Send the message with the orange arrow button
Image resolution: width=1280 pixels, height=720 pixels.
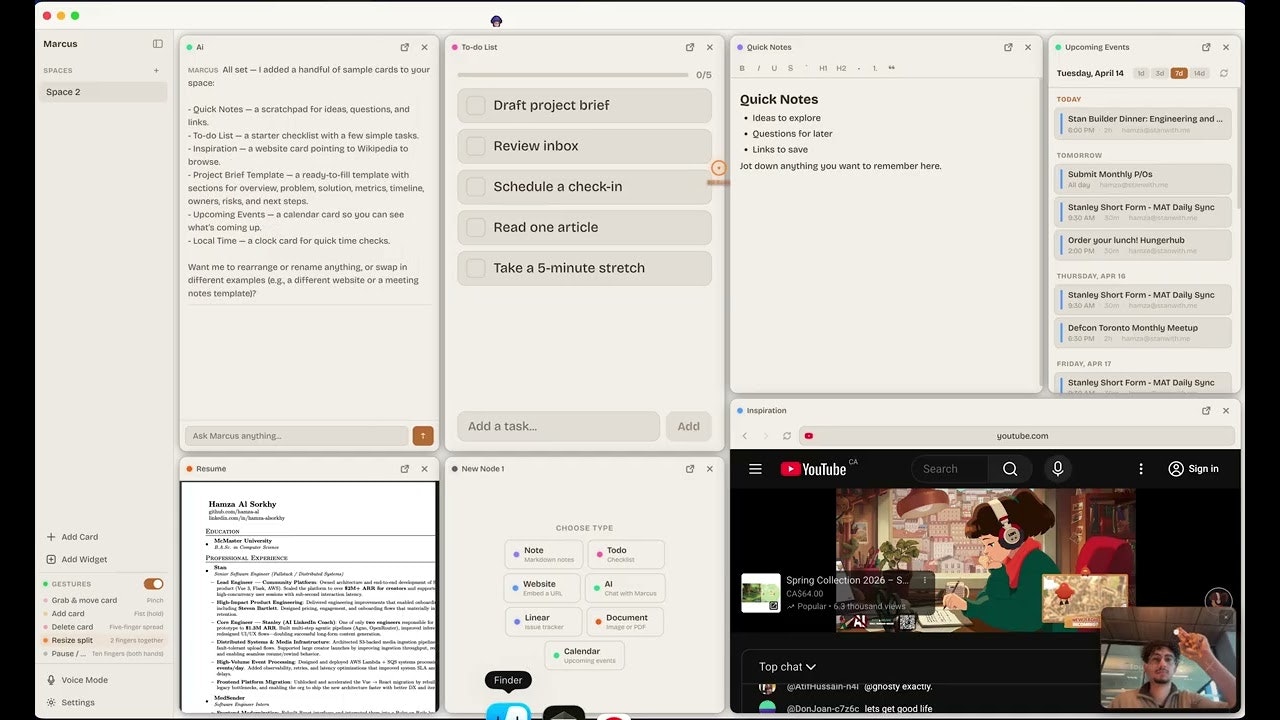click(423, 436)
